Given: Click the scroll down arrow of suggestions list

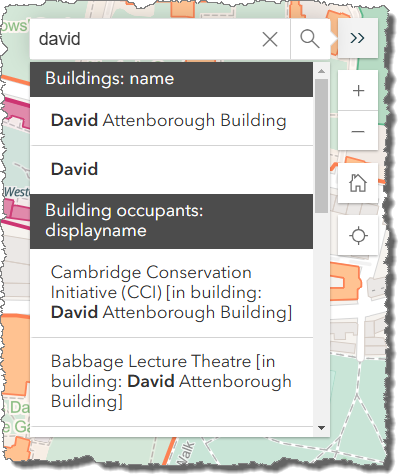Looking at the screenshot, I should [321, 428].
